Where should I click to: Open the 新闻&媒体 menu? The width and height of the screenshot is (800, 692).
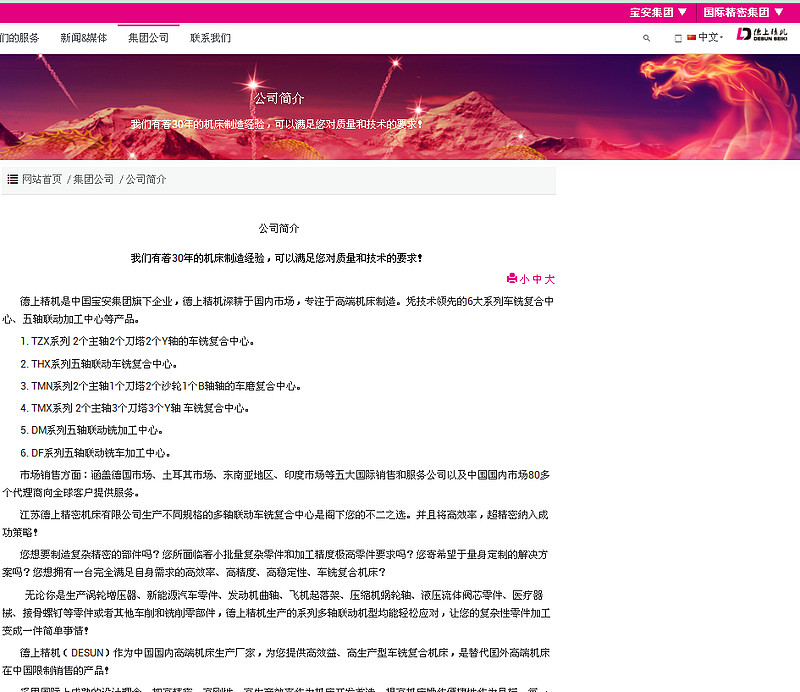click(84, 38)
